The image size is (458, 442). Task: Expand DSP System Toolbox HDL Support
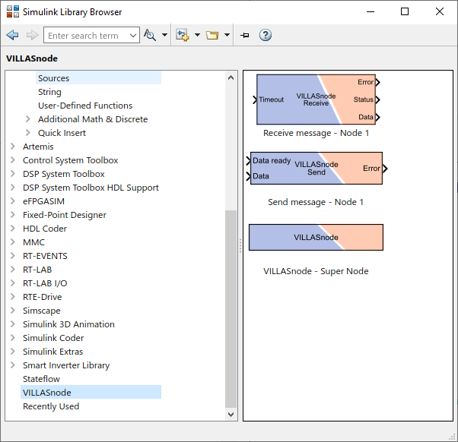[13, 187]
